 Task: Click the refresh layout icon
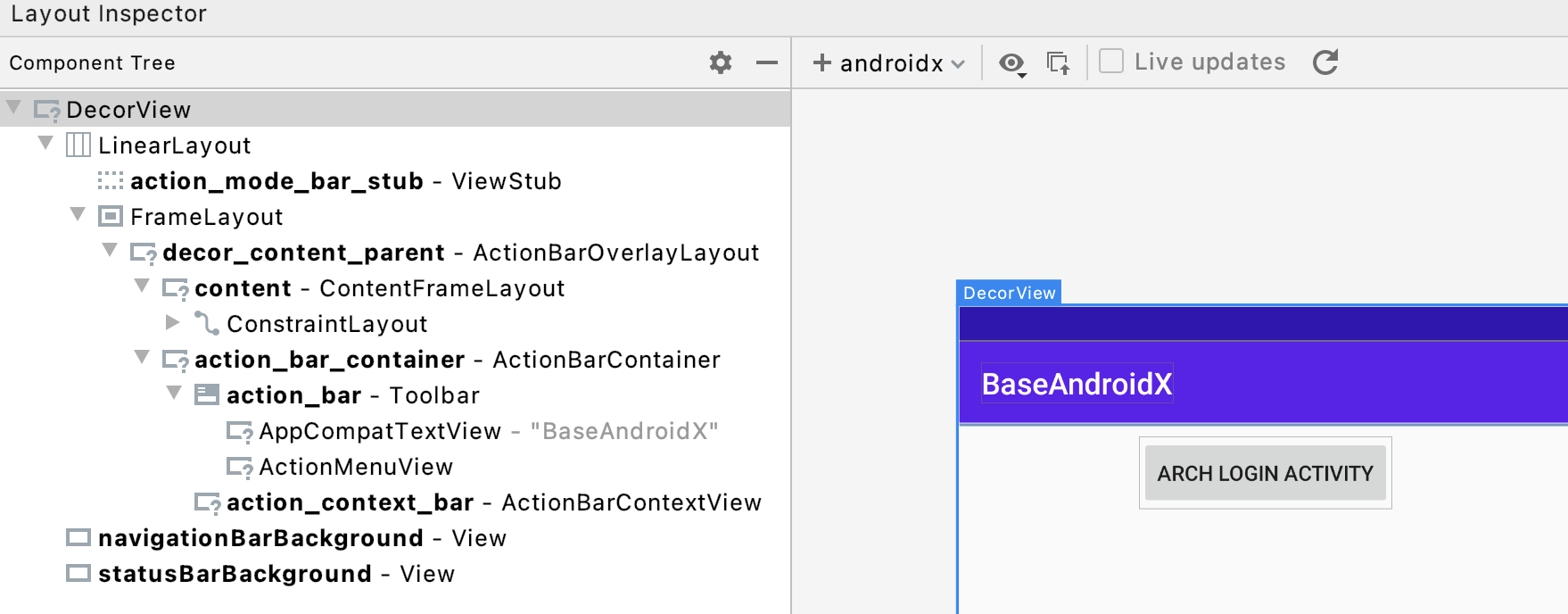coord(1325,62)
